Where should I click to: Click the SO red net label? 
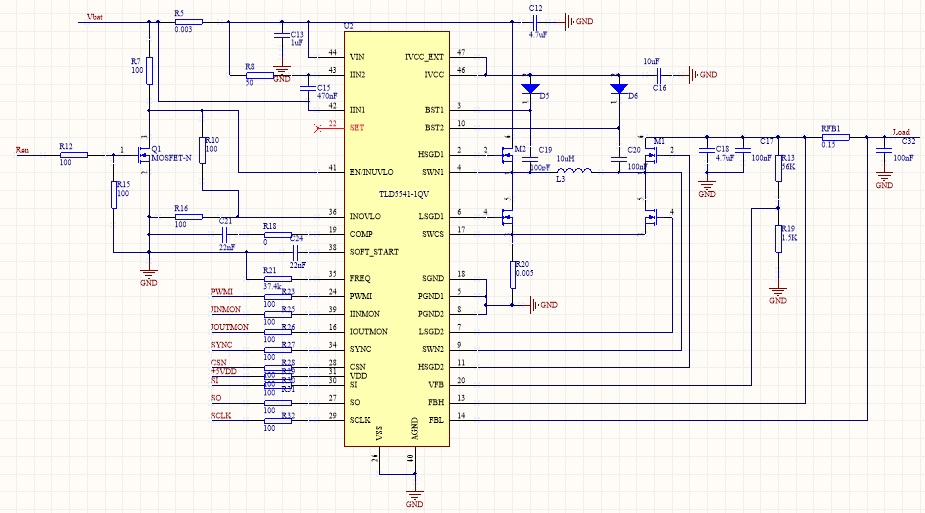[x=216, y=398]
